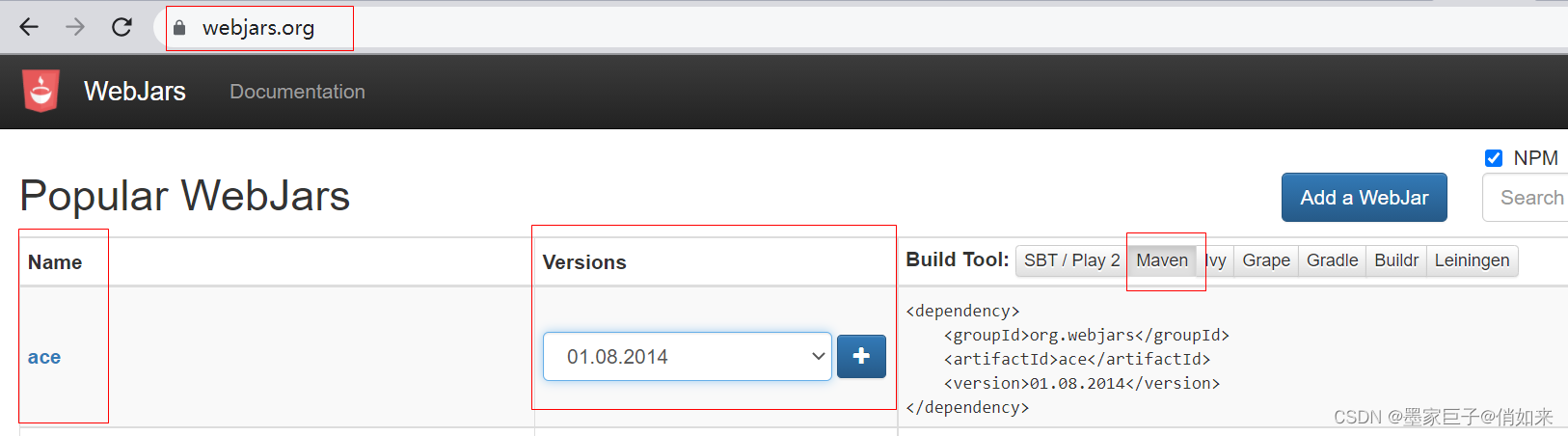Screen dimensions: 1568x436
Task: Toggle the NPM checkbox
Action: 1494,158
